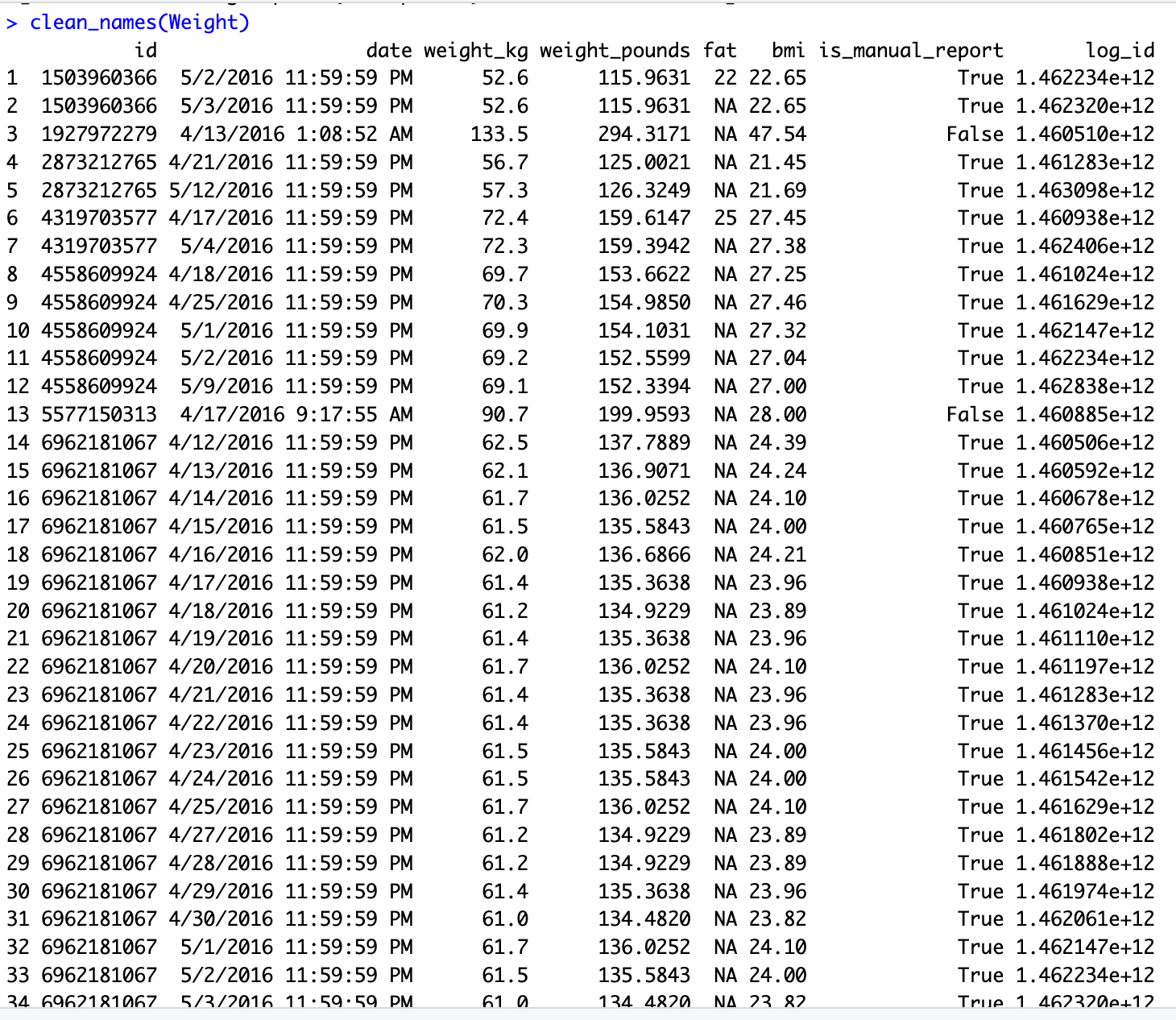Click the log_id column header

click(x=1120, y=51)
